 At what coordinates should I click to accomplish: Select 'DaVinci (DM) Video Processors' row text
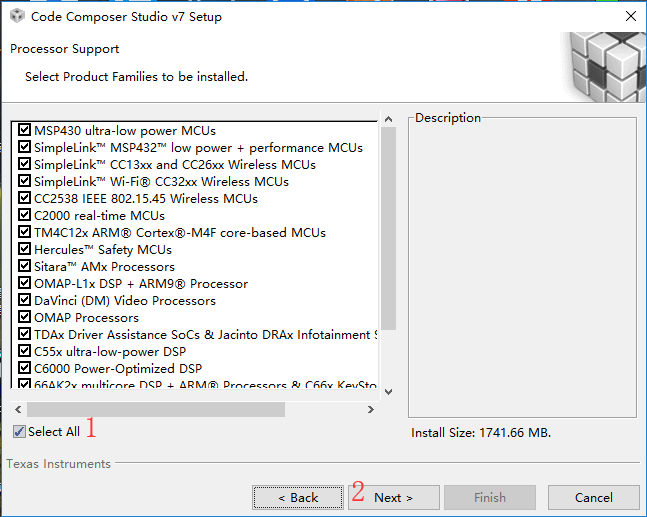[x=125, y=300]
